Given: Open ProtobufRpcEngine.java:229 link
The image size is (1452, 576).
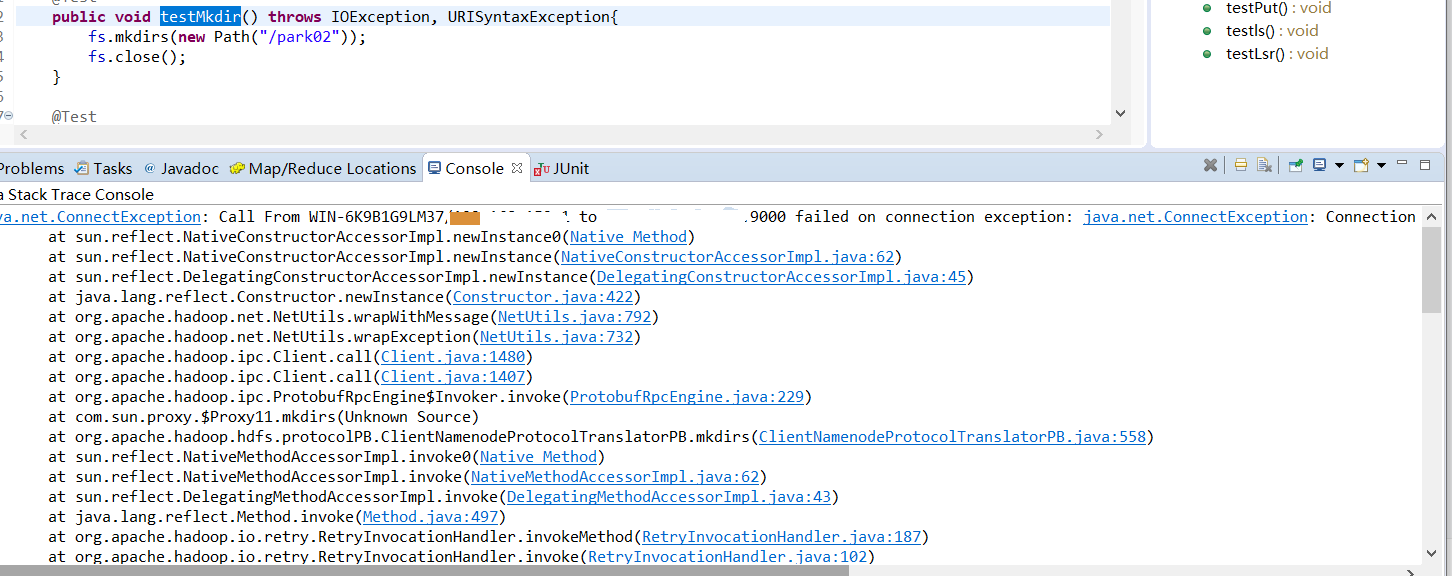Looking at the screenshot, I should coord(687,397).
